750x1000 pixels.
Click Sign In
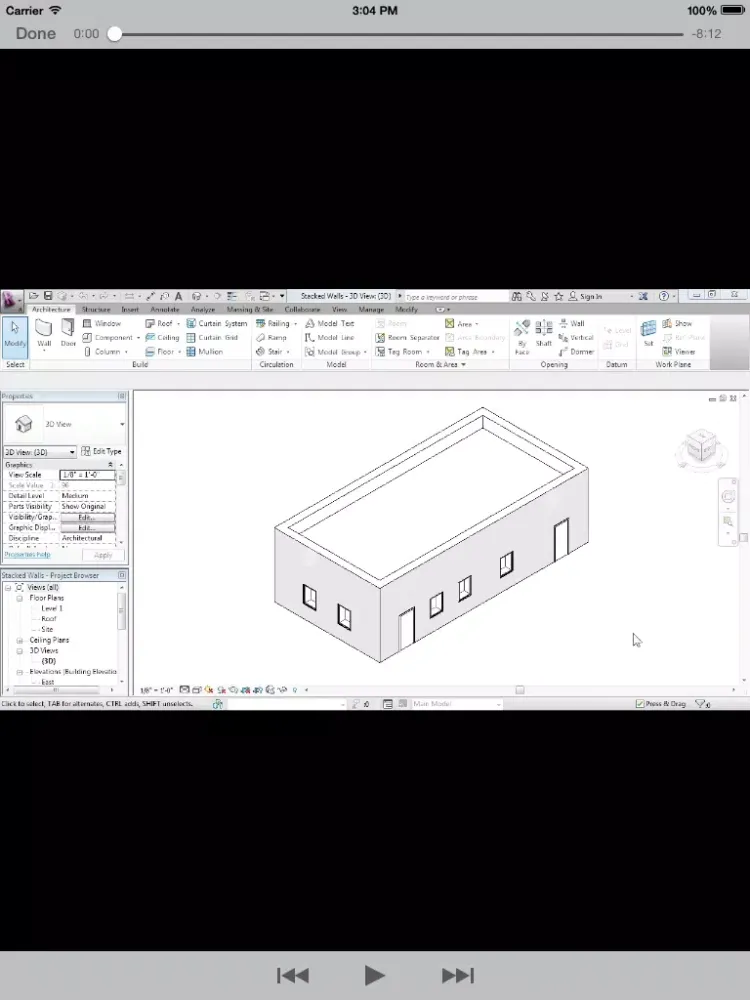pyautogui.click(x=585, y=296)
